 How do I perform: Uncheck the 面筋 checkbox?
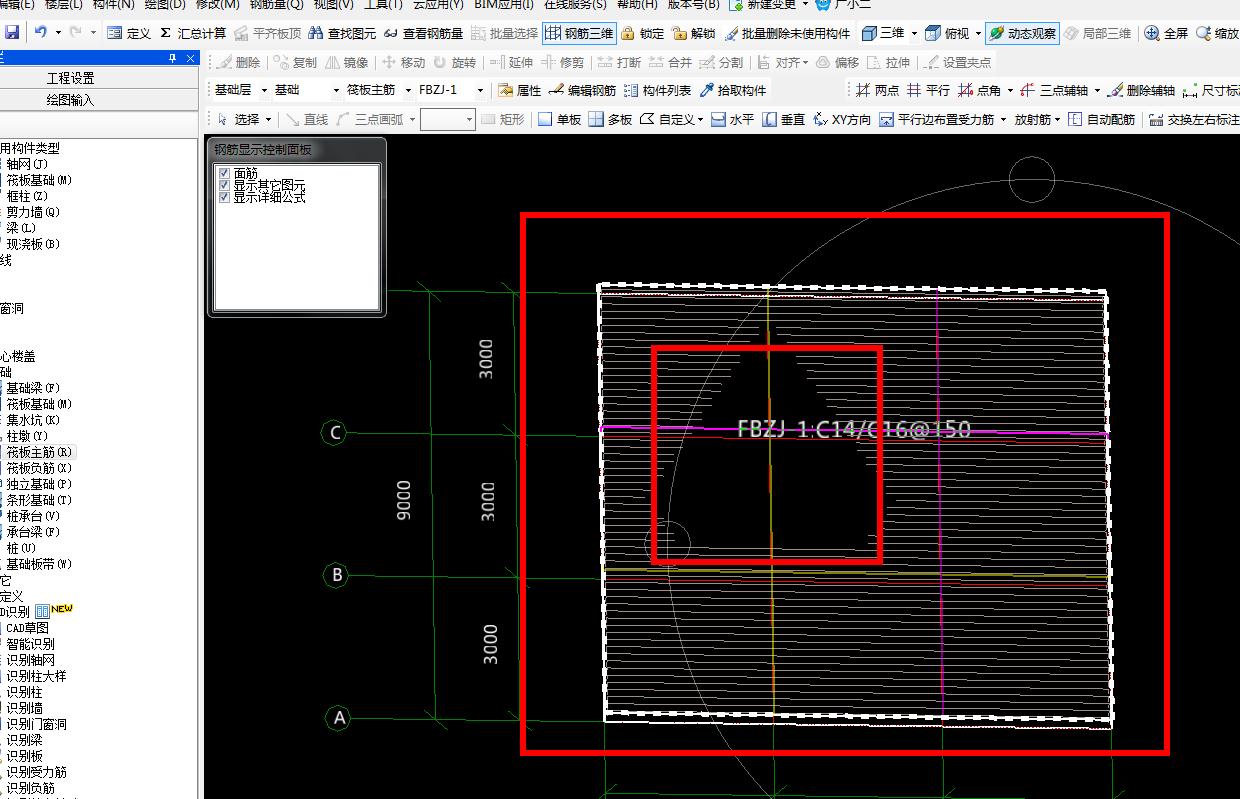click(224, 173)
